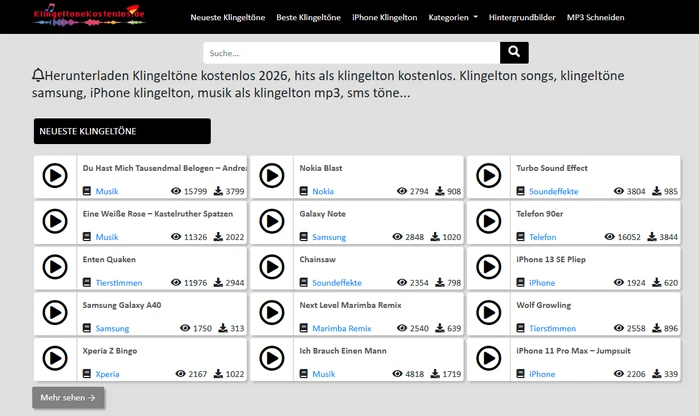Play the Telefon 90er ringtone
699x416 pixels.
[x=489, y=221]
